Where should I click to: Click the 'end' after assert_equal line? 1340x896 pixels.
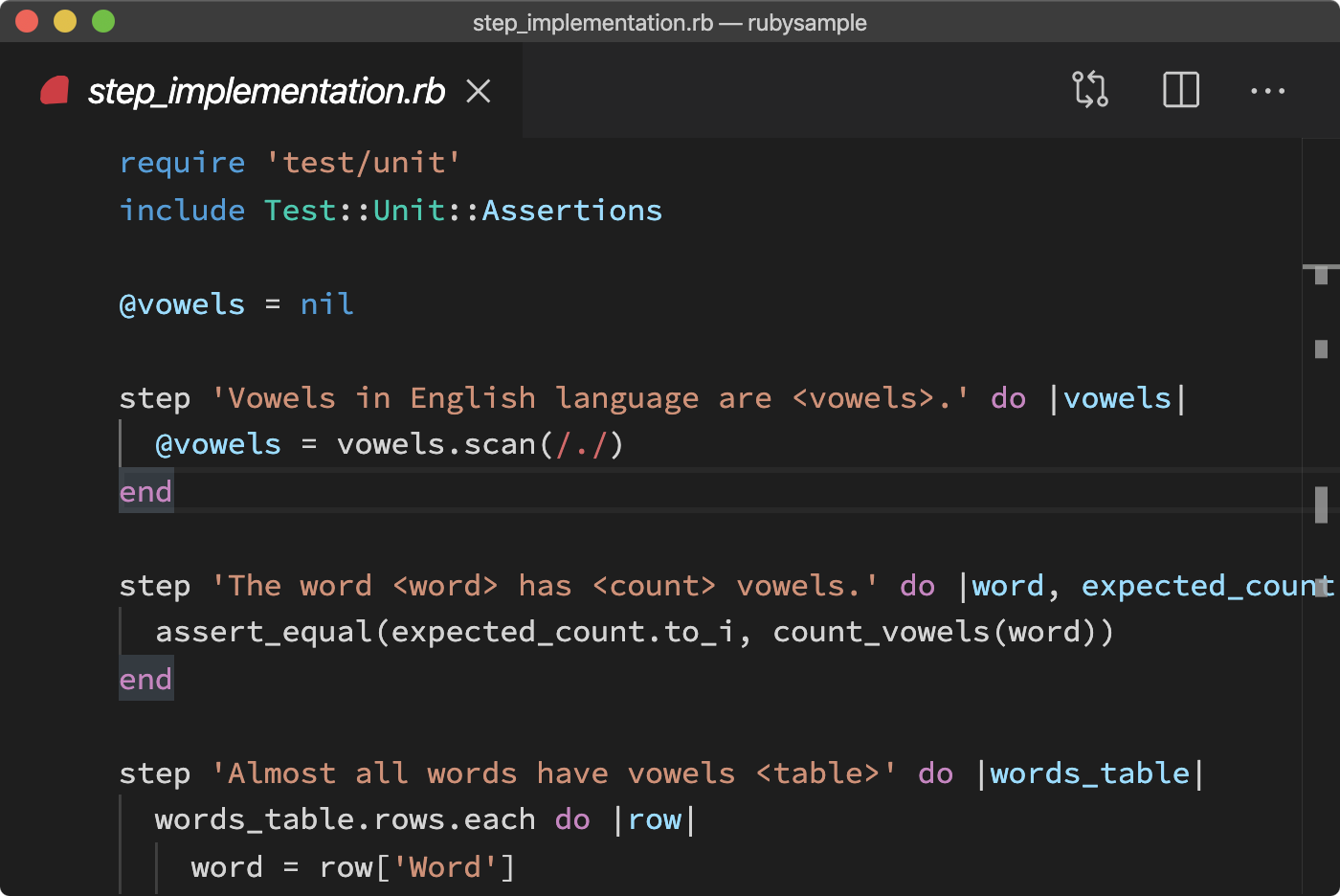tap(145, 680)
